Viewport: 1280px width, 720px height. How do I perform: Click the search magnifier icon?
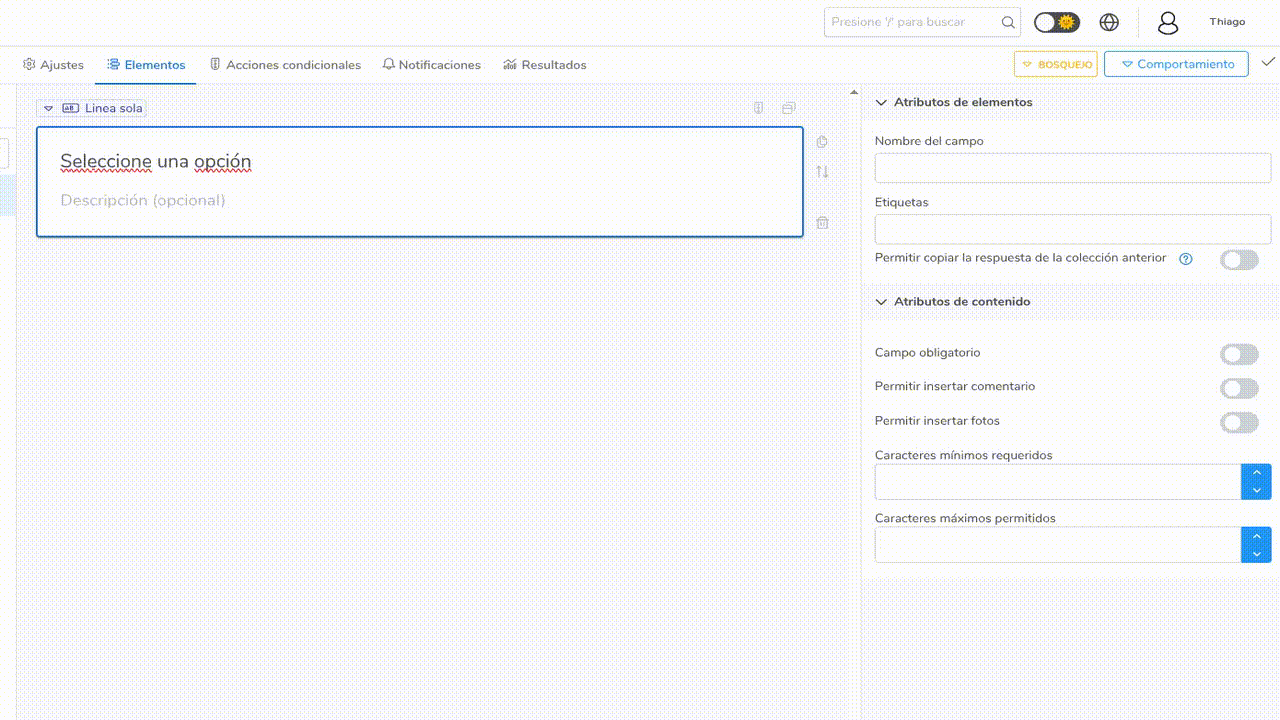1008,22
